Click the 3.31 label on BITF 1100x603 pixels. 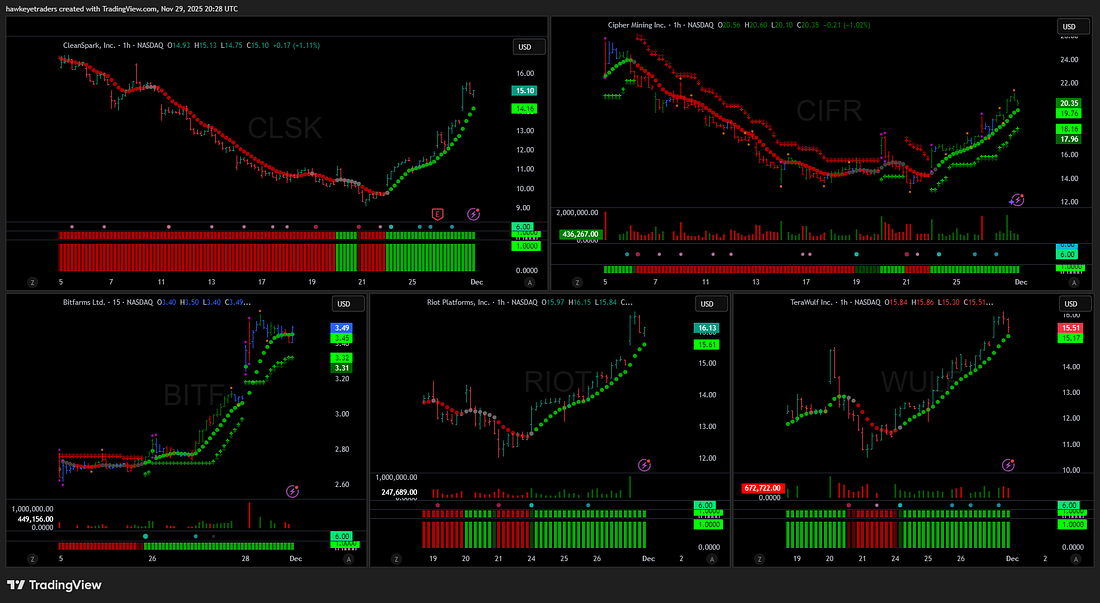tap(342, 367)
